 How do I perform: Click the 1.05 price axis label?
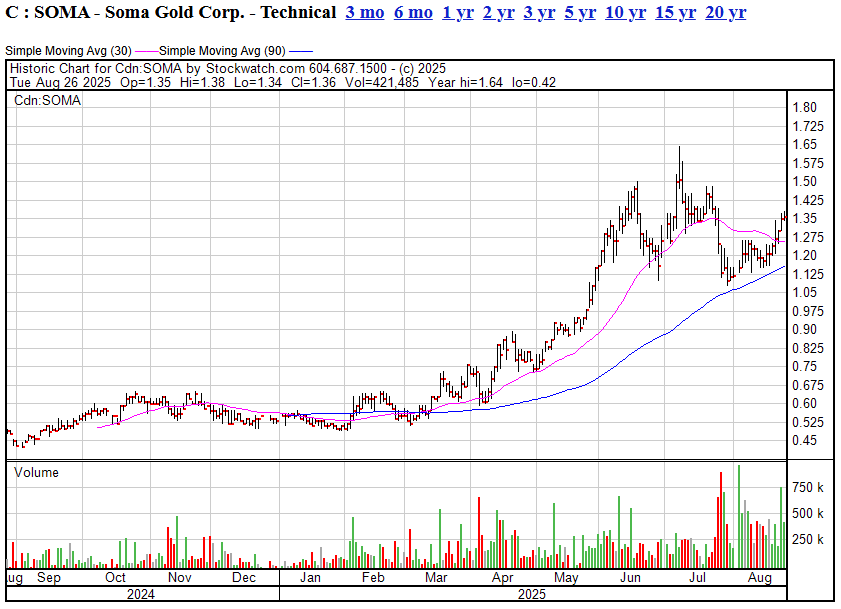pos(805,292)
